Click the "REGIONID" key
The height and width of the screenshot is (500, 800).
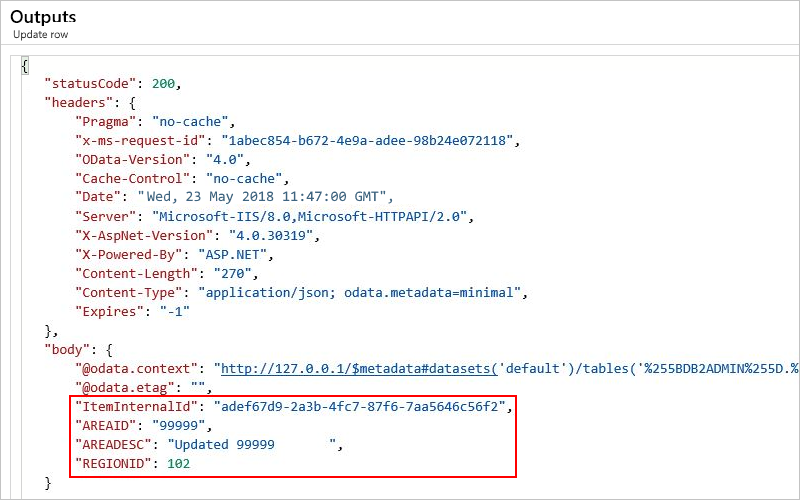(x=114, y=464)
